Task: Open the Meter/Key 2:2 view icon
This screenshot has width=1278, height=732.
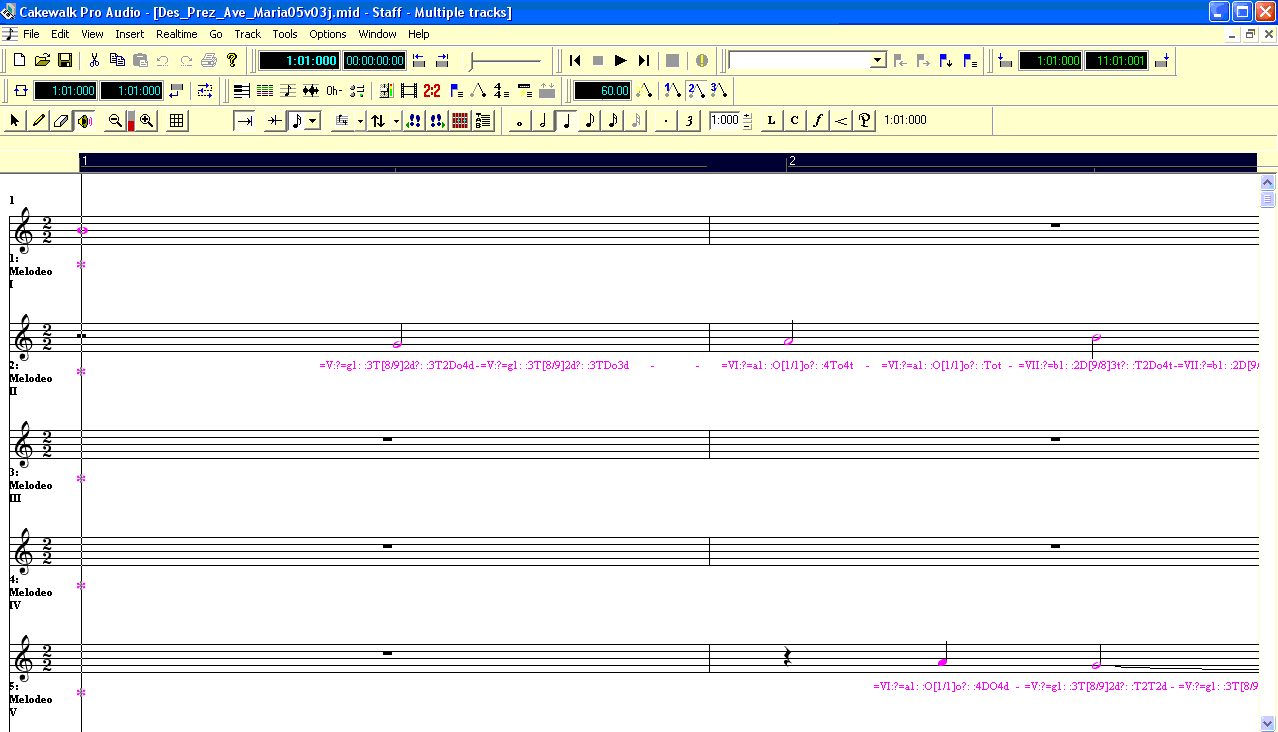Action: (x=432, y=91)
